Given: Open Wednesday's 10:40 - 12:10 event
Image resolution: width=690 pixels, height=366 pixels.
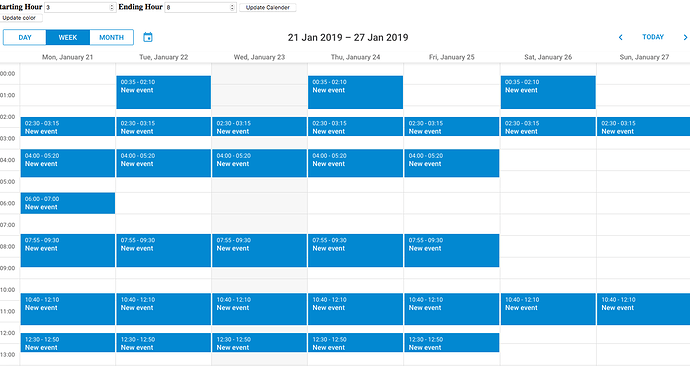Looking at the screenshot, I should click(259, 309).
